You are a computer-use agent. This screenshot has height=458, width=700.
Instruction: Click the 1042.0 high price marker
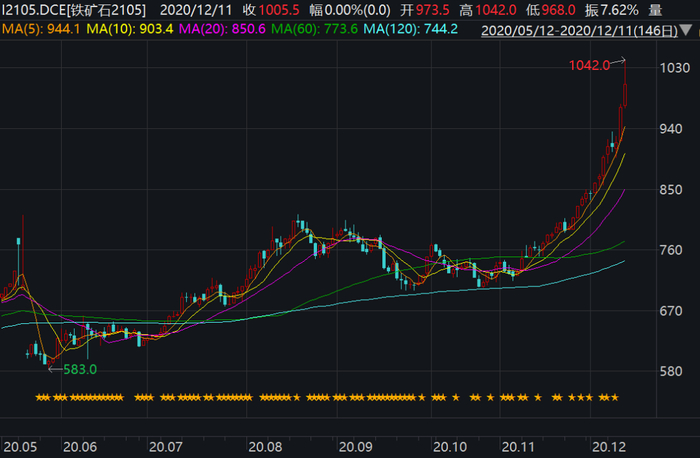click(589, 66)
